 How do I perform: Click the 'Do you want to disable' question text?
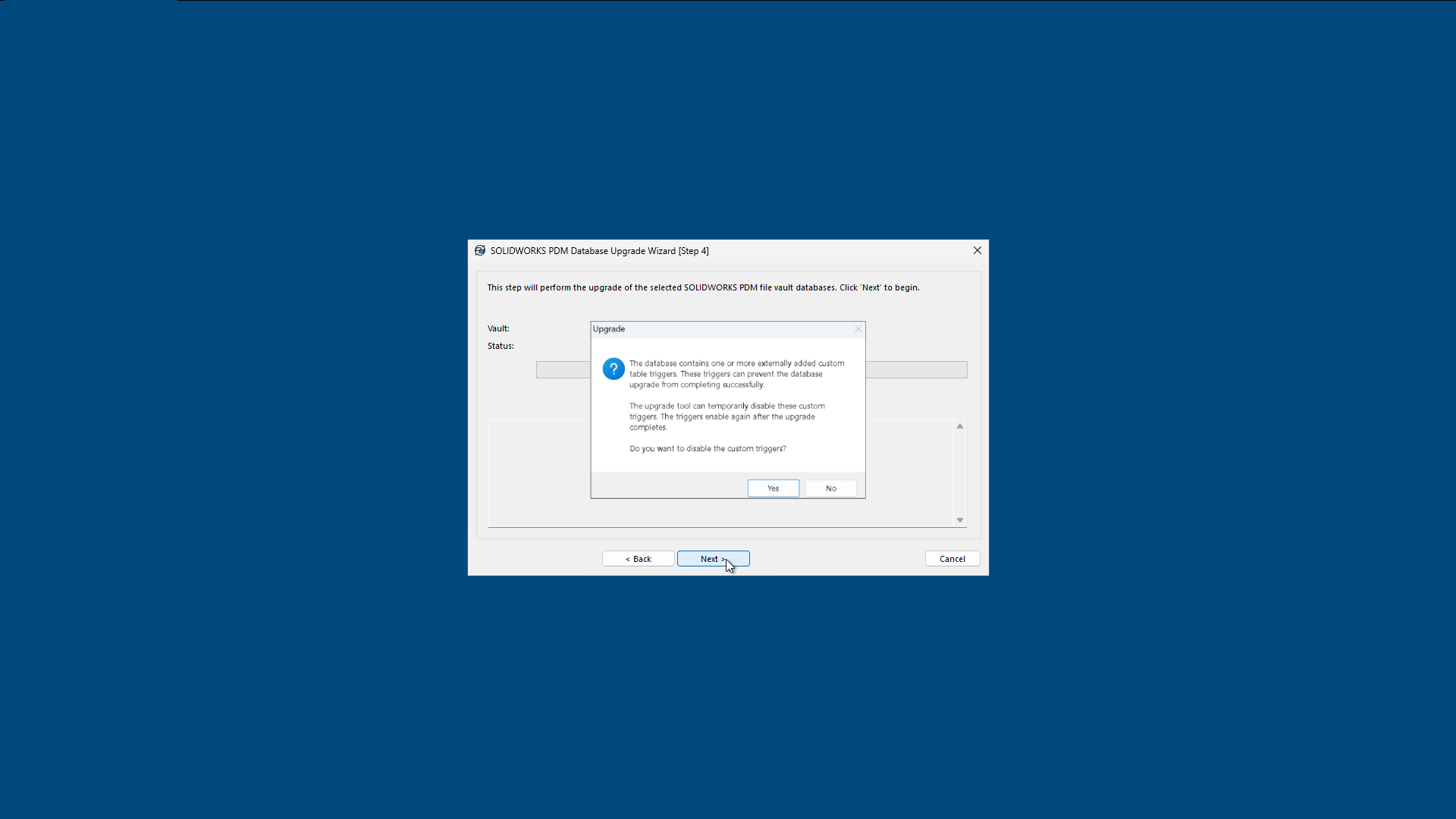pyautogui.click(x=708, y=449)
